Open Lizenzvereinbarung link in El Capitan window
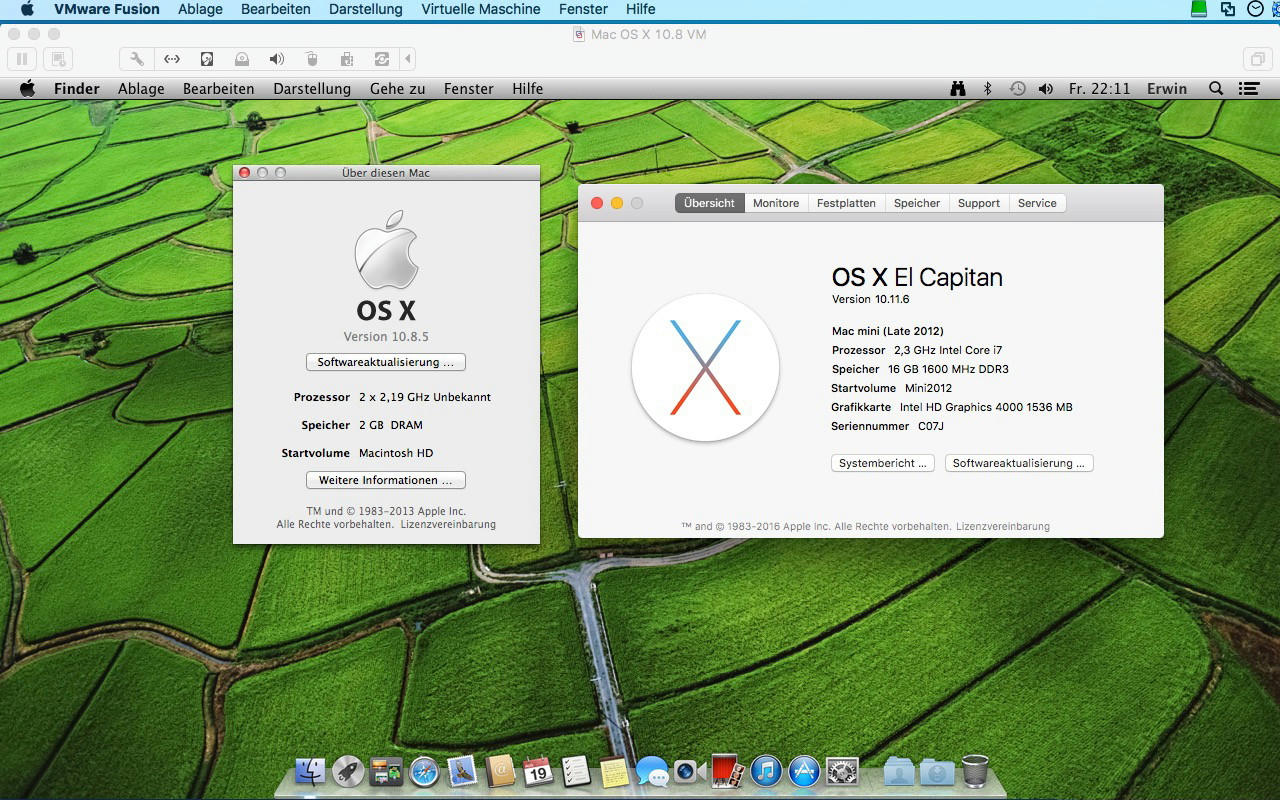The height and width of the screenshot is (800, 1280). click(x=1003, y=526)
